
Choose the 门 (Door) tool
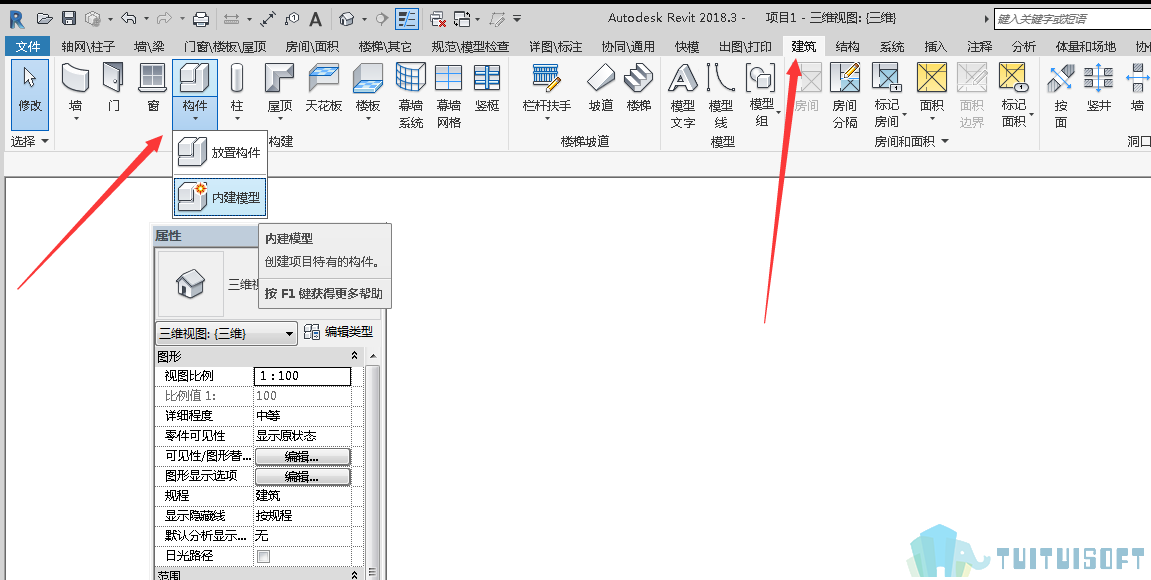[114, 88]
